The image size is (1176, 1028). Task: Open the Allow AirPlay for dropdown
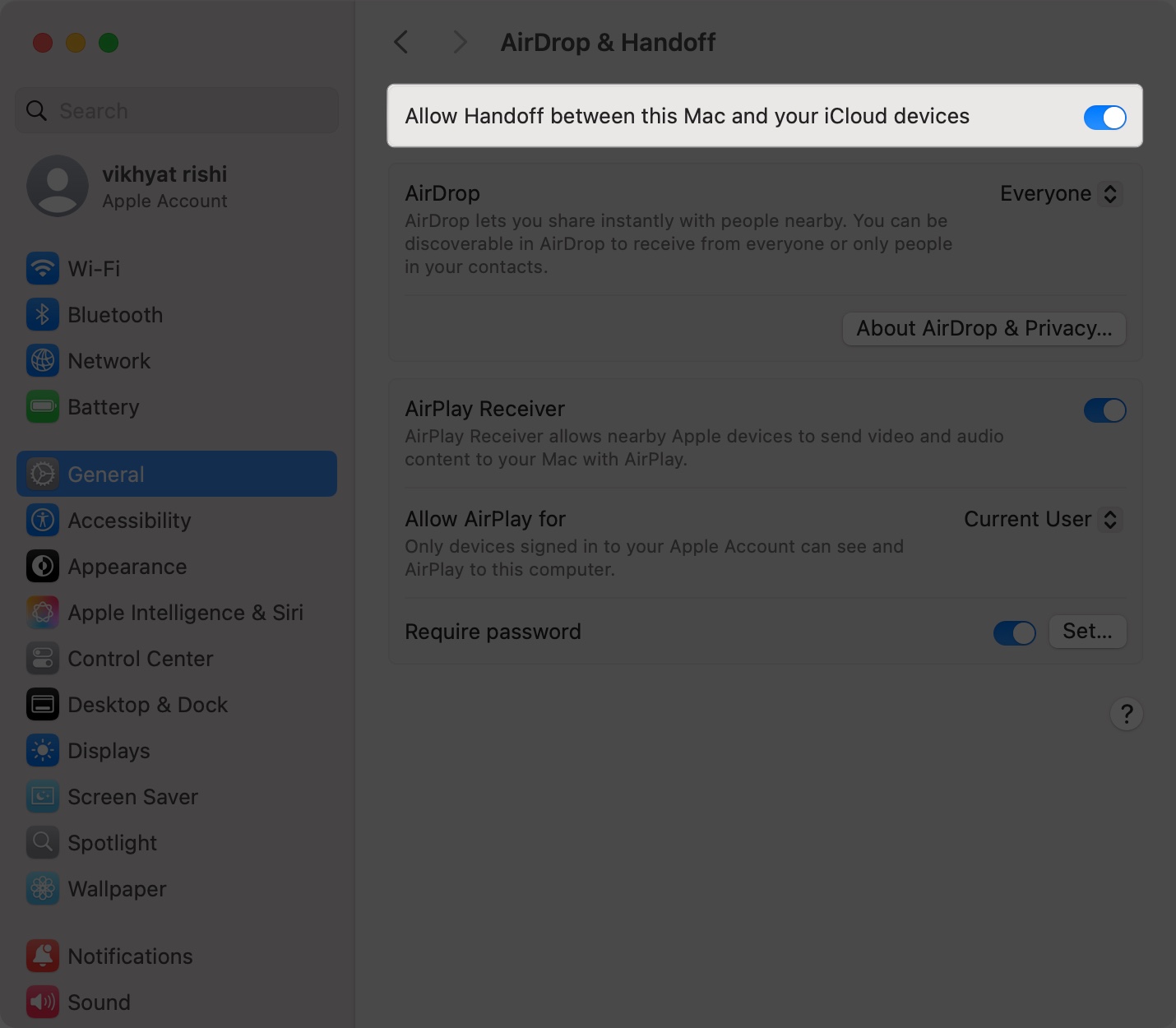click(1041, 519)
